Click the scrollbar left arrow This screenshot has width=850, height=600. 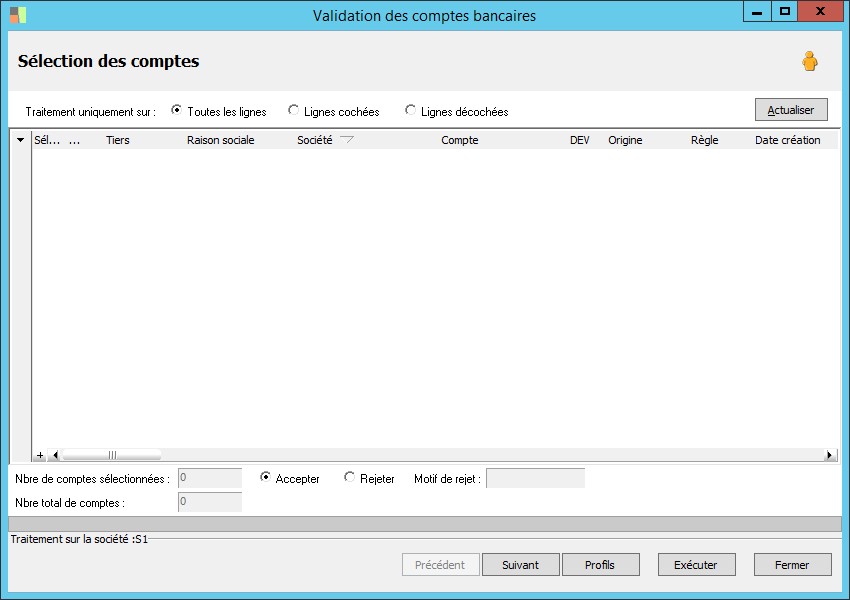[55, 455]
